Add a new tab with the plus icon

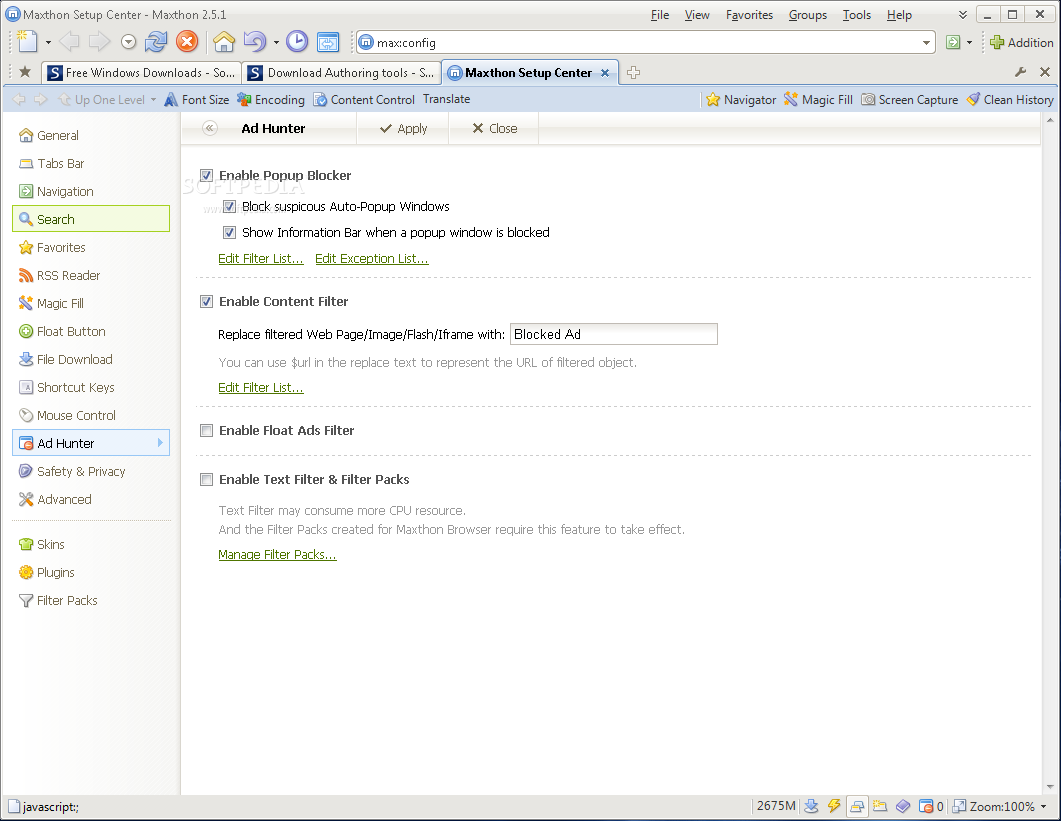633,72
